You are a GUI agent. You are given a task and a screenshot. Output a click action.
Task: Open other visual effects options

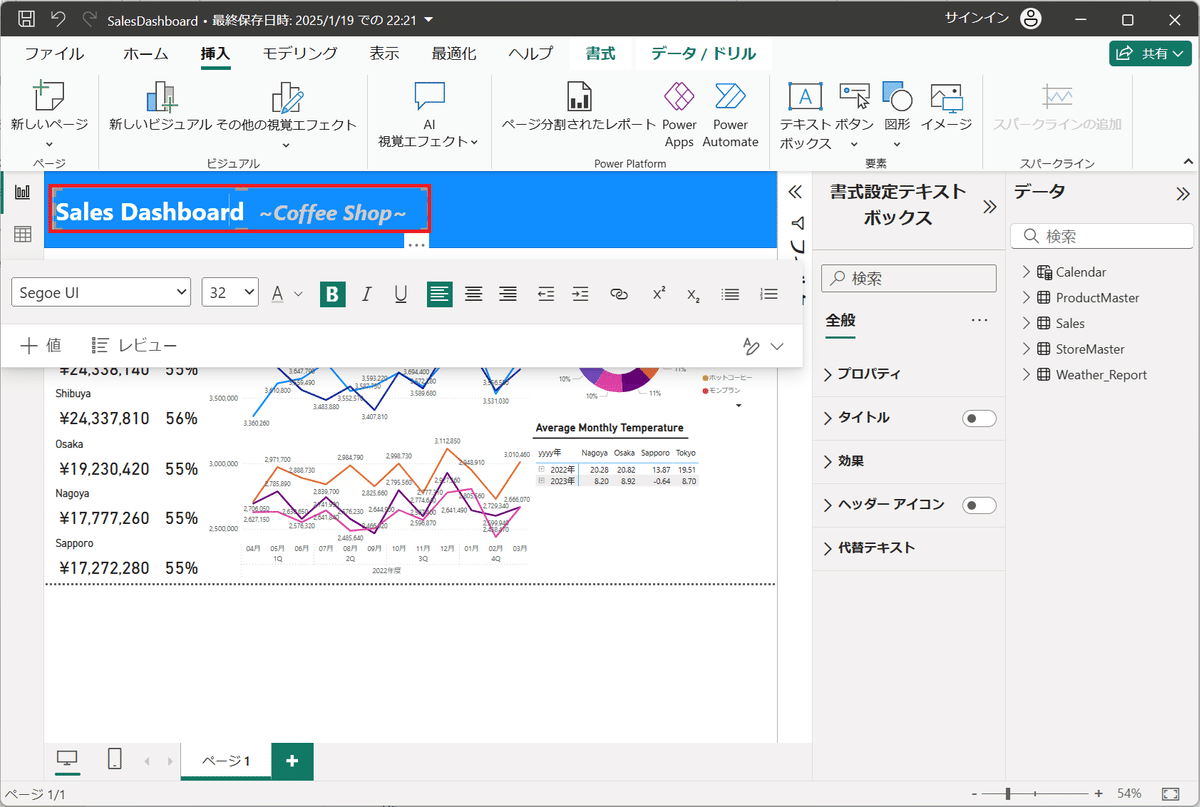[286, 113]
